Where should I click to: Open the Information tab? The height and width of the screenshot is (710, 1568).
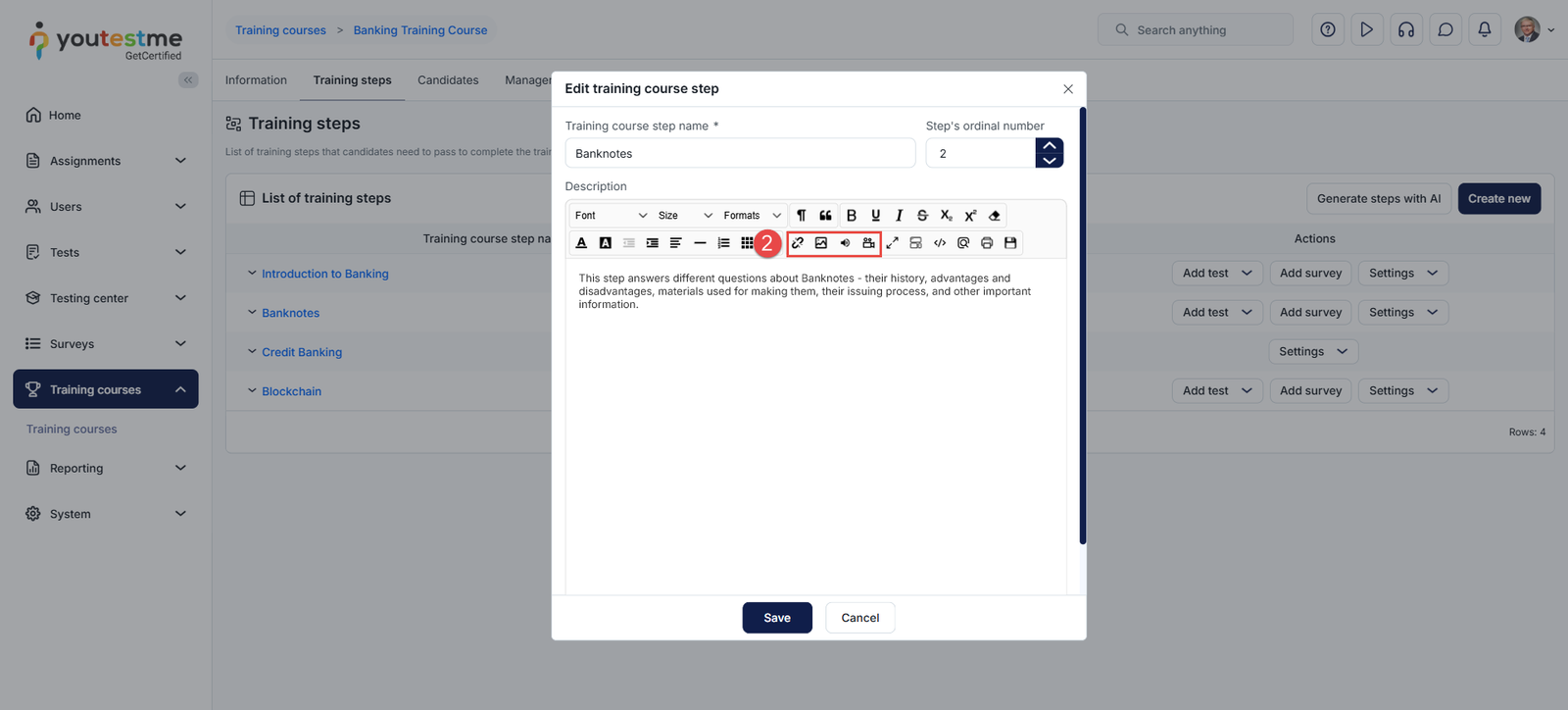(x=256, y=80)
